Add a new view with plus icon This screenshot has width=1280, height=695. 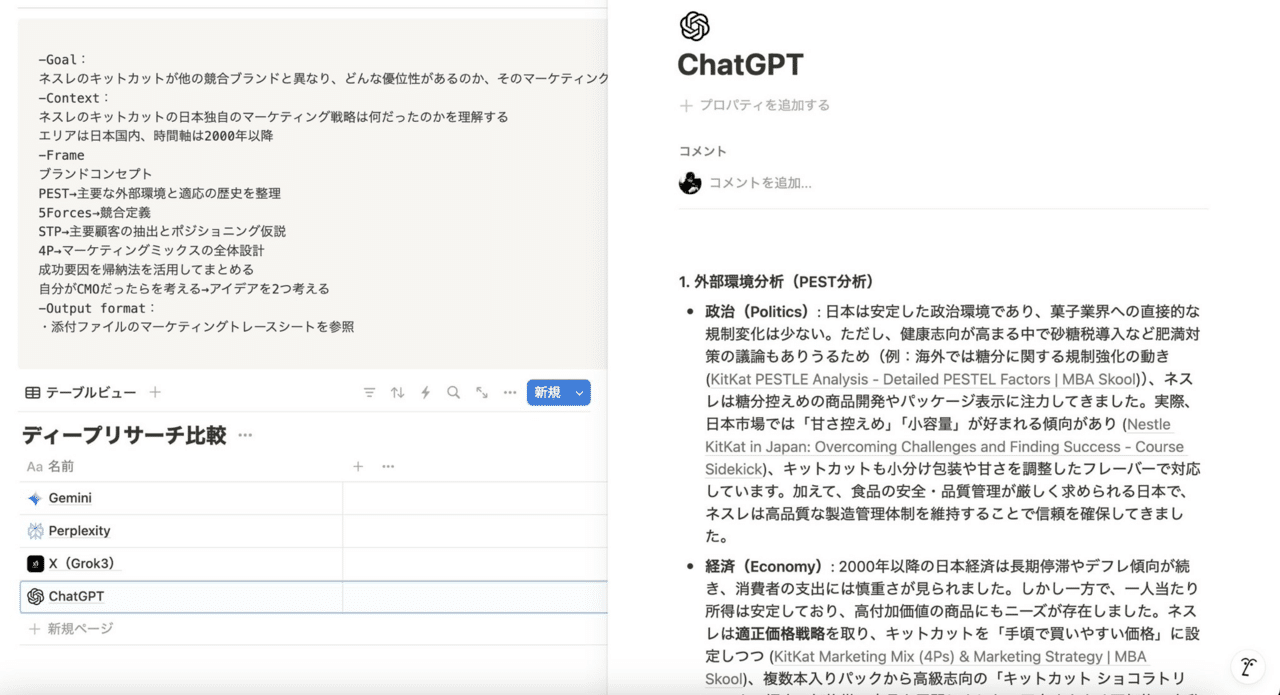point(155,393)
